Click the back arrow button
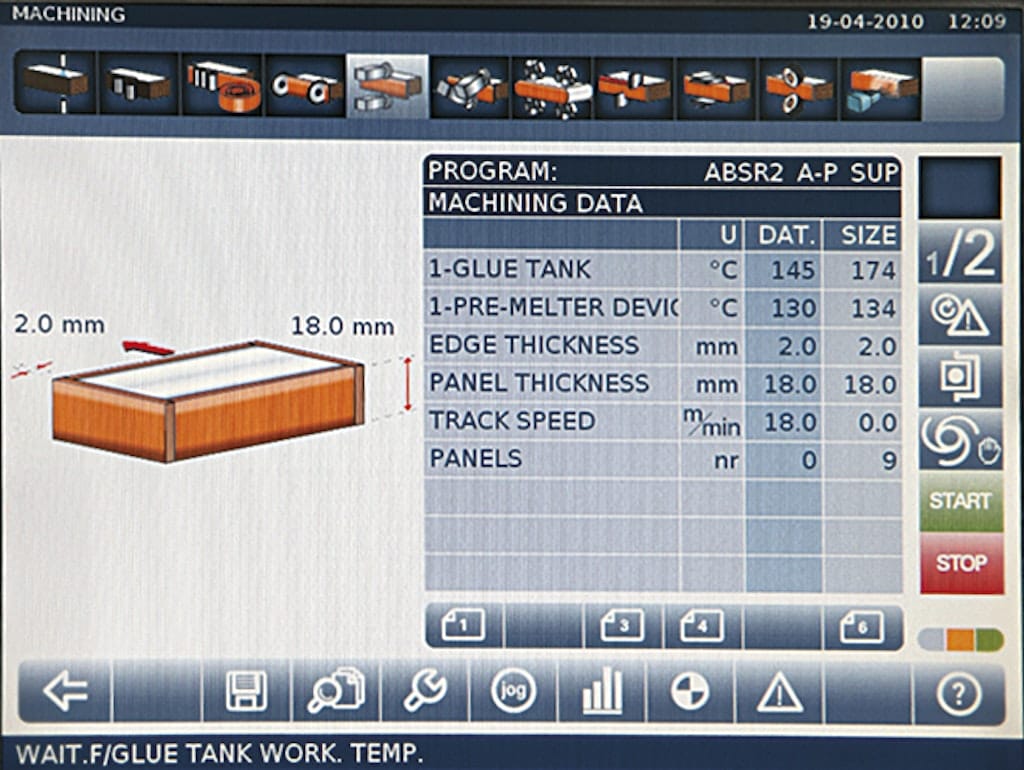Image resolution: width=1024 pixels, height=770 pixels. (65, 691)
